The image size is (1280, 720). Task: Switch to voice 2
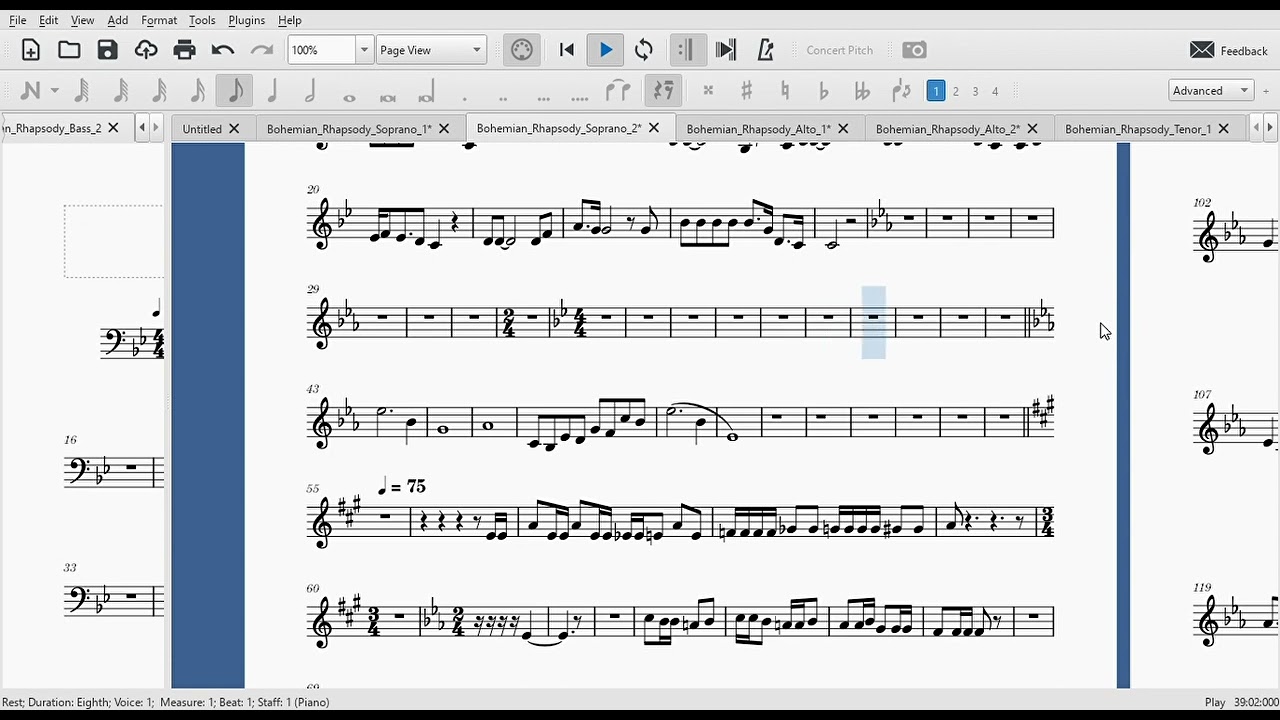(x=956, y=91)
